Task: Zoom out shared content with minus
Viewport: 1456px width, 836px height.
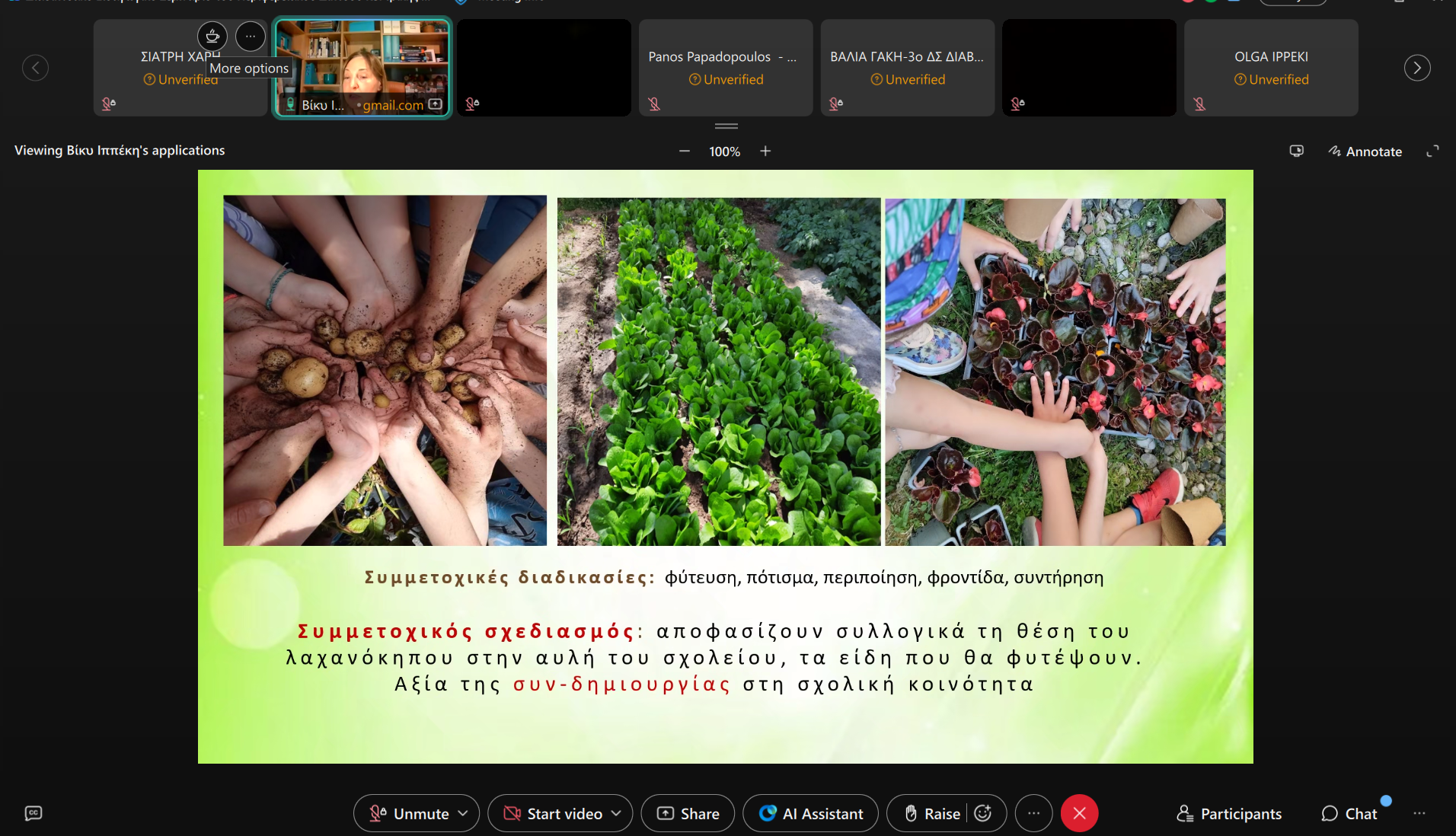Action: tap(685, 152)
